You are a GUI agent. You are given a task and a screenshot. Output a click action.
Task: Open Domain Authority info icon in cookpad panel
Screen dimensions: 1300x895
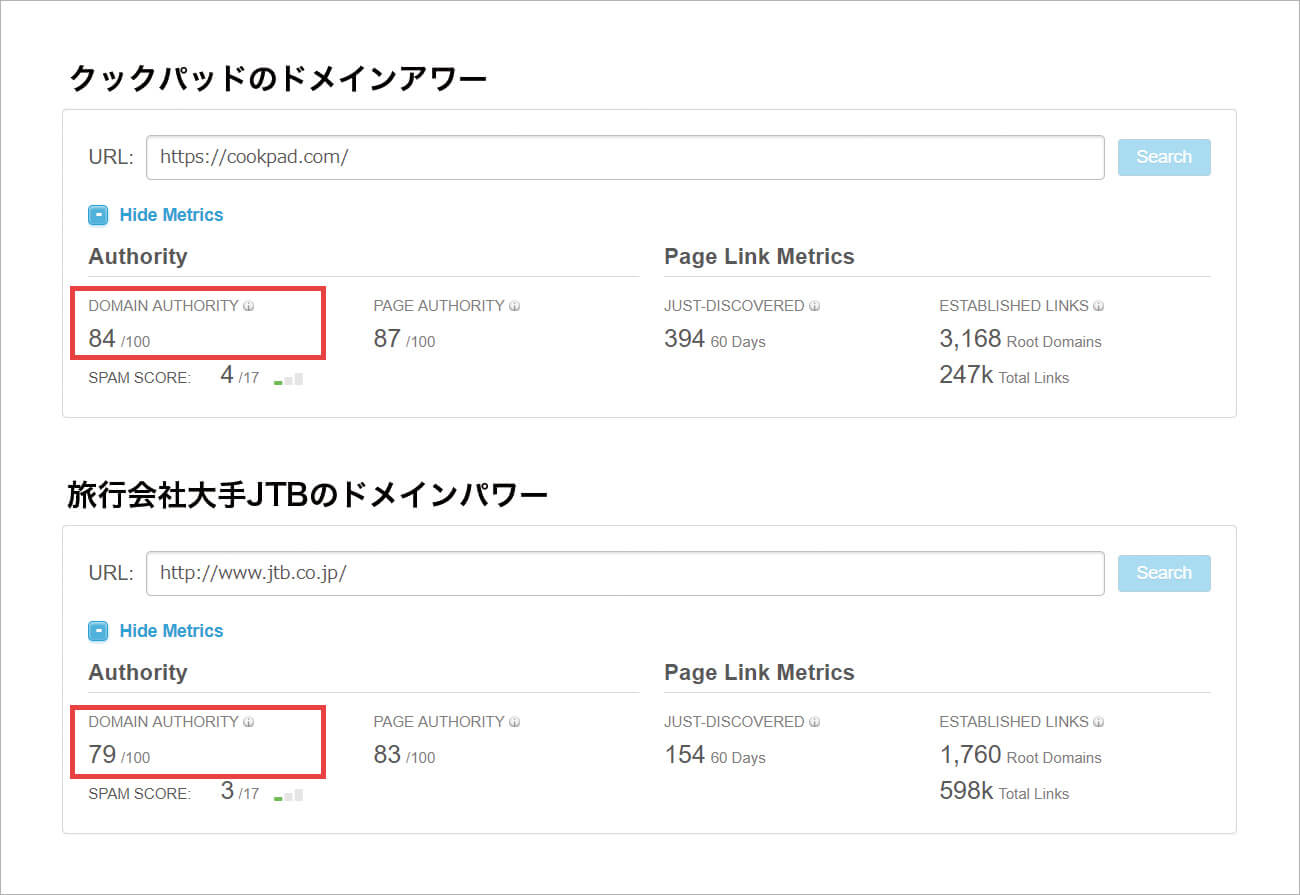tap(249, 306)
